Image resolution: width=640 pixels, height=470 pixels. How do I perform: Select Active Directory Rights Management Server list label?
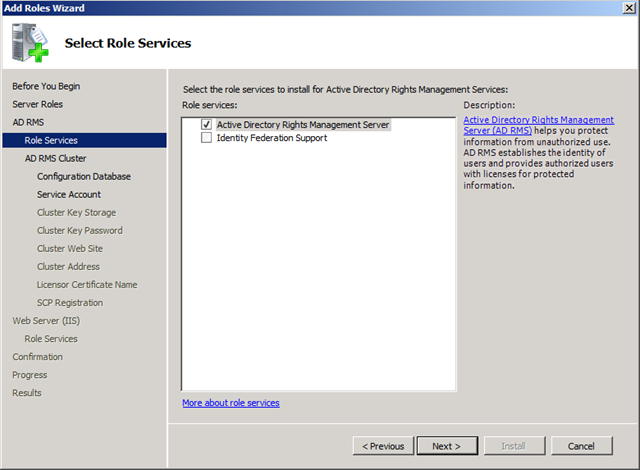tap(303, 124)
